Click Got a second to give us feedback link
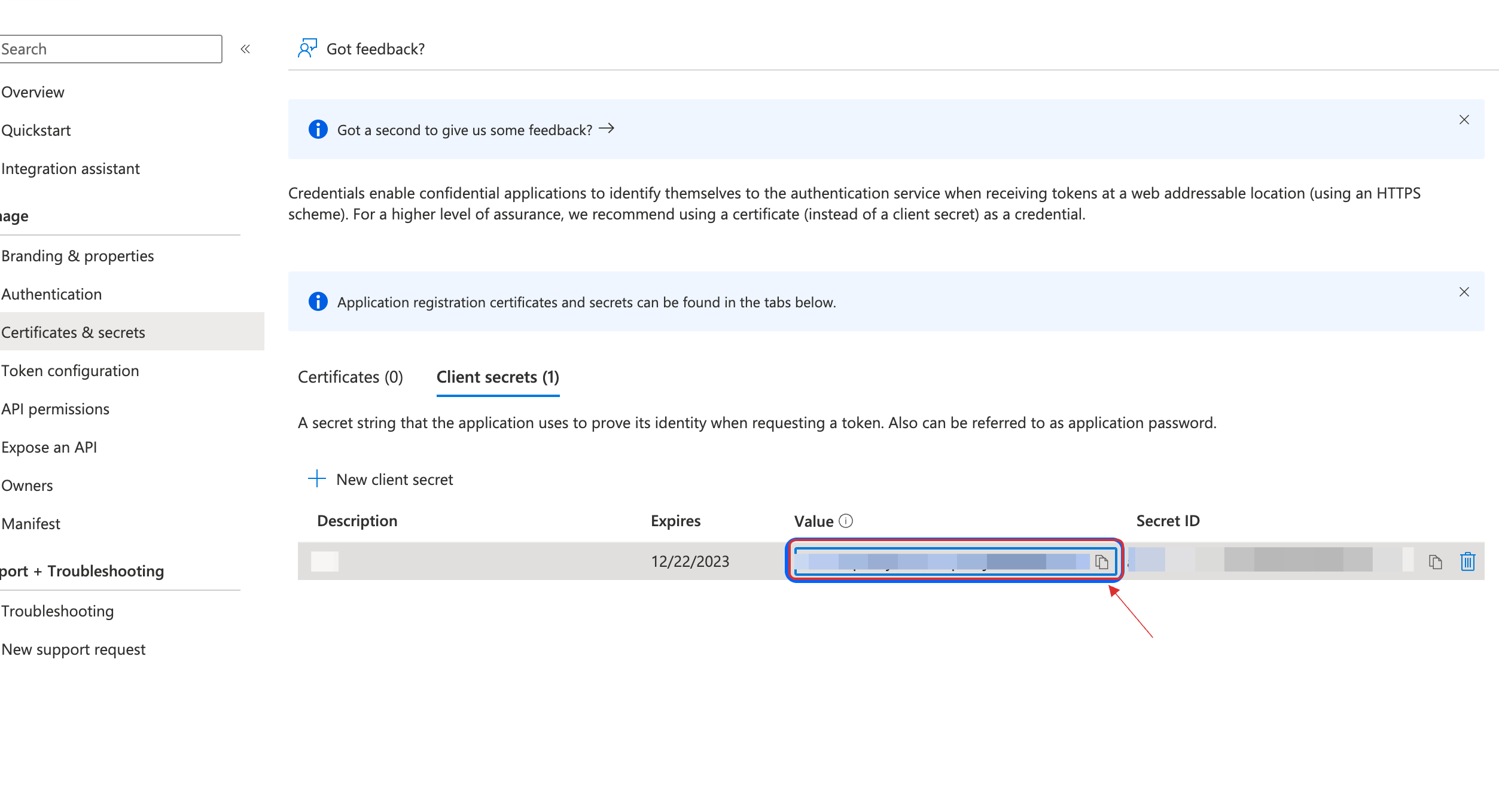The height and width of the screenshot is (812, 1499). (x=475, y=129)
